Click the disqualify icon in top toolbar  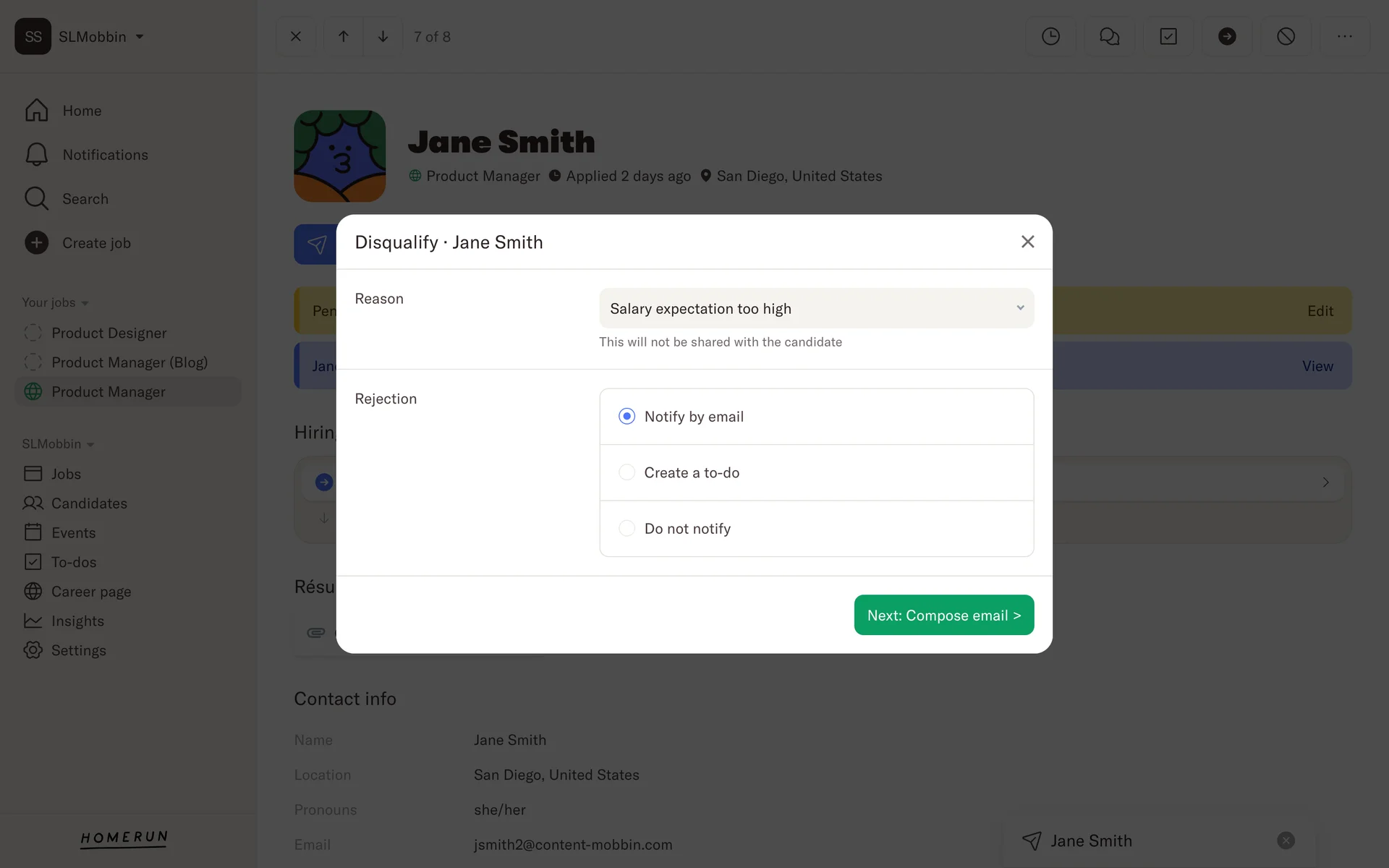(x=1286, y=36)
